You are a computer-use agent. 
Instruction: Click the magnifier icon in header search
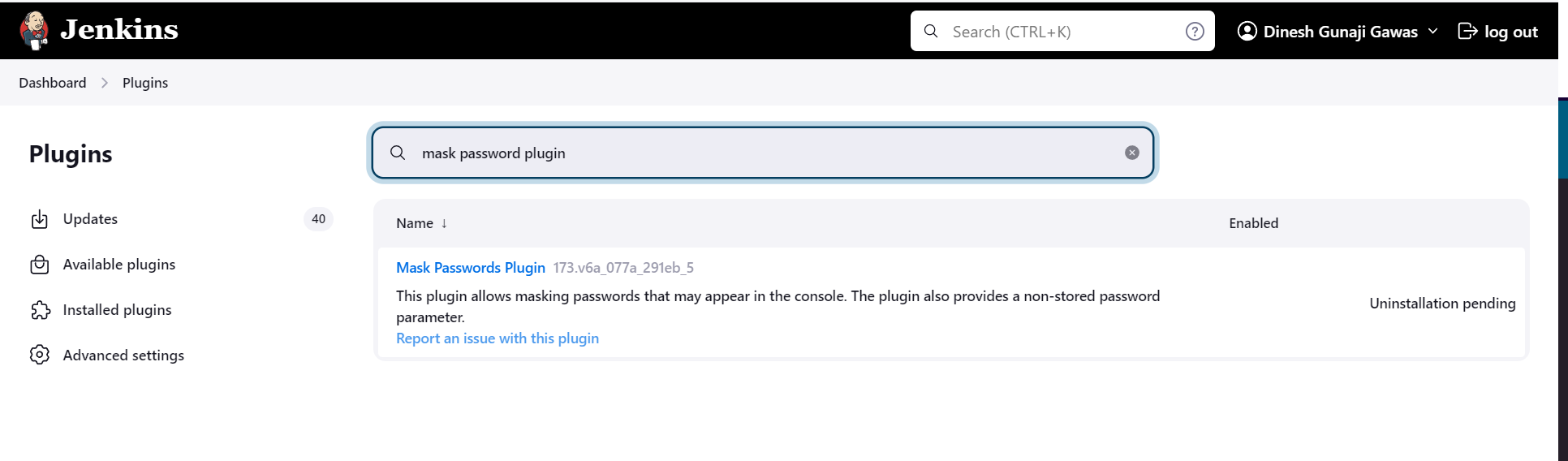pyautogui.click(x=931, y=32)
